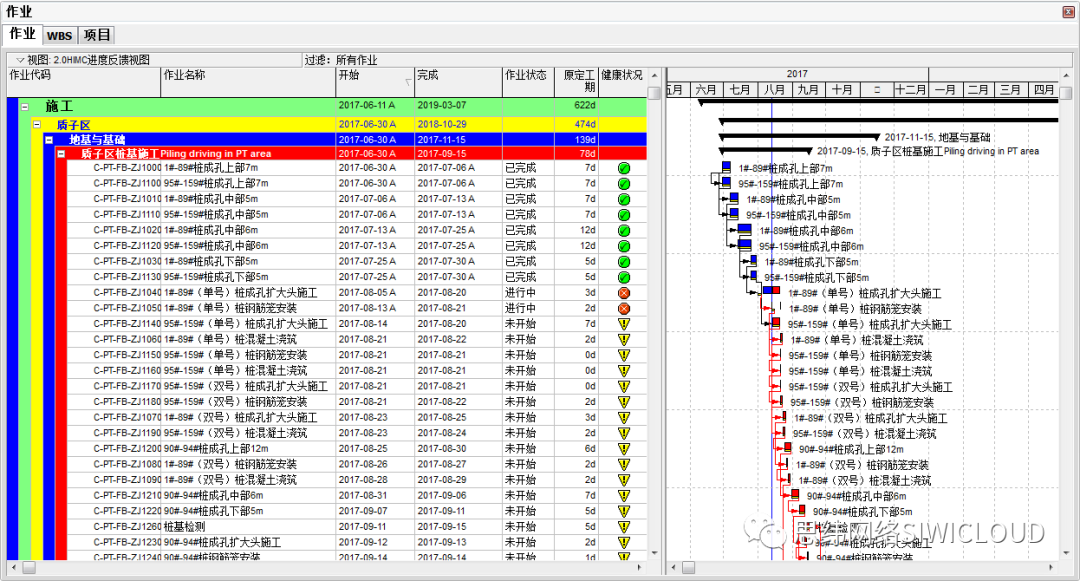Sort by the 作业代码 column header
The height and width of the screenshot is (581, 1080).
(83, 82)
